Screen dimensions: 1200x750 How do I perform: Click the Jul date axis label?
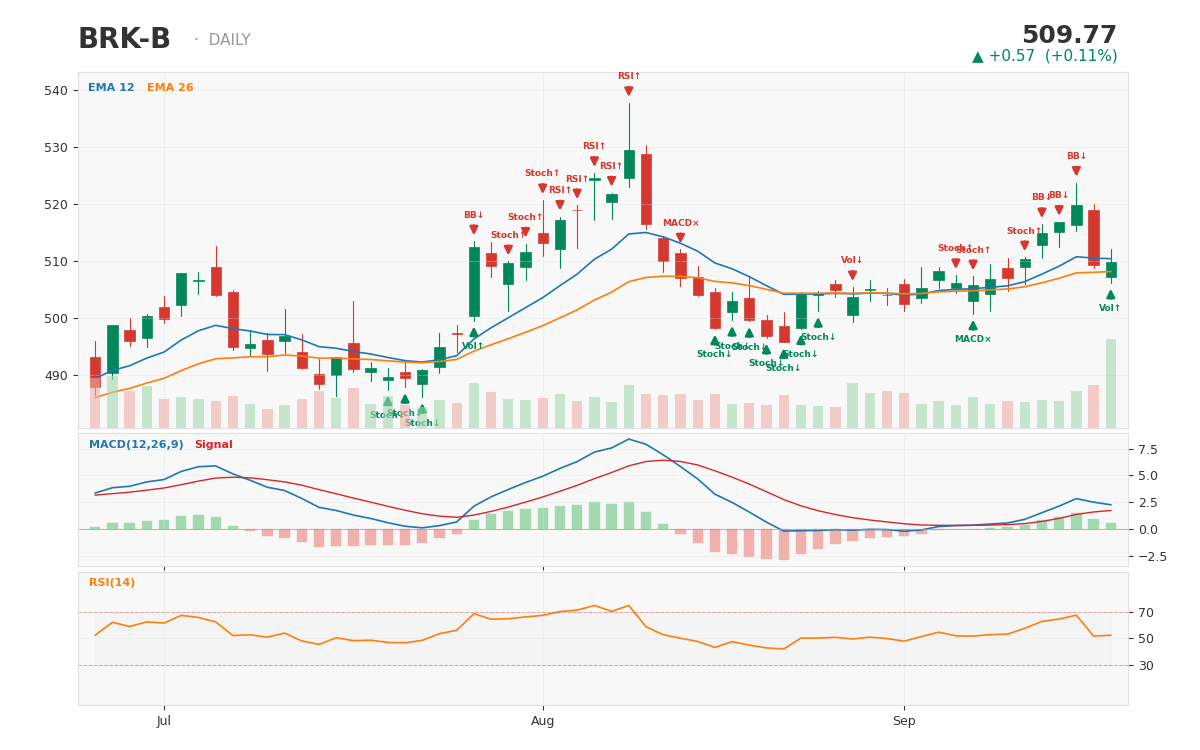pos(164,721)
